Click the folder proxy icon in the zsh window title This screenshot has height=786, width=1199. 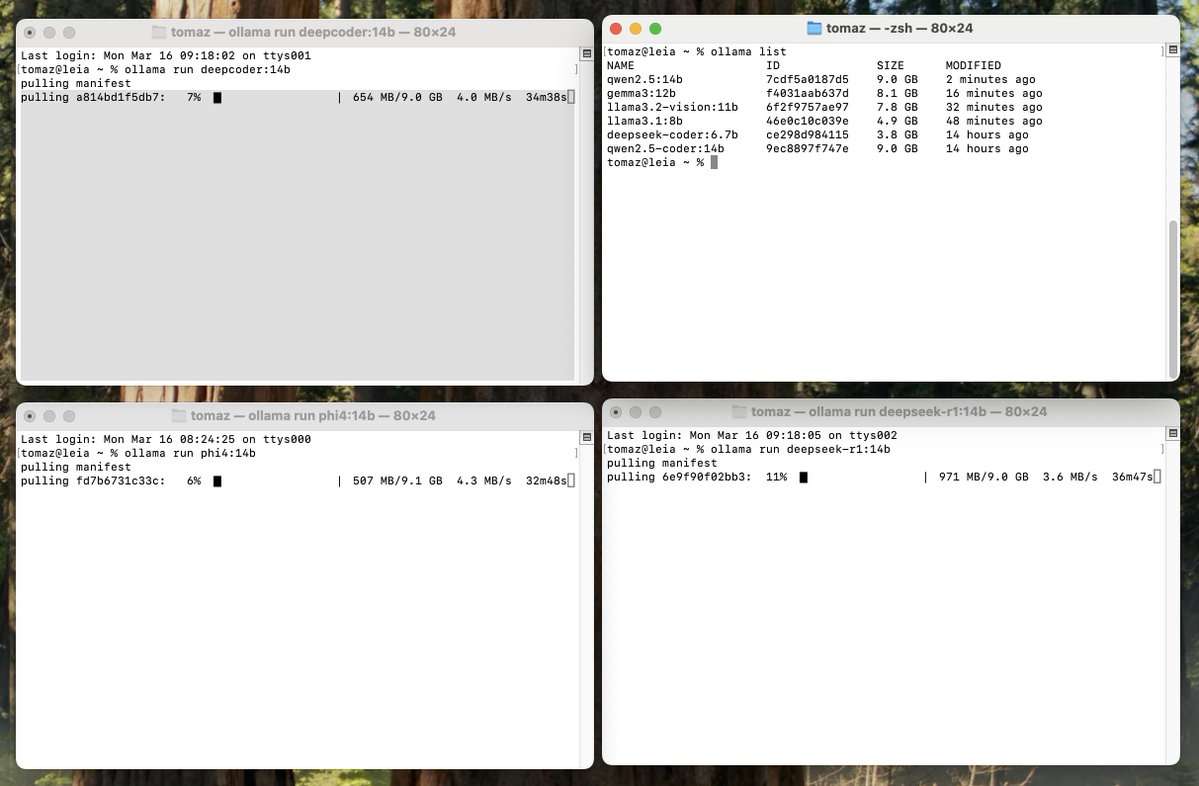tap(814, 28)
